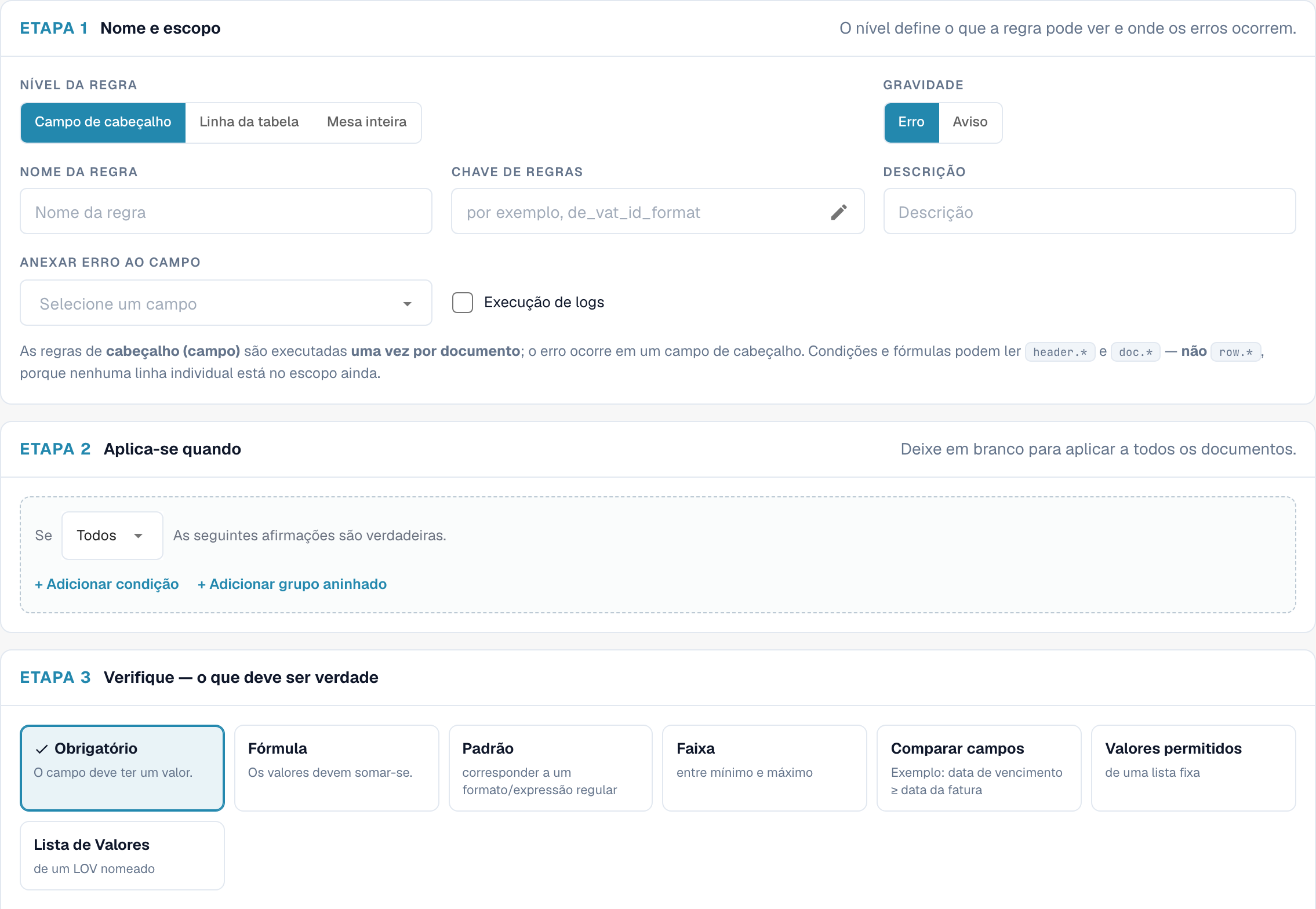Click the ETAPA 2 Aplica-se quando heading
The width and height of the screenshot is (1316, 909).
click(130, 449)
